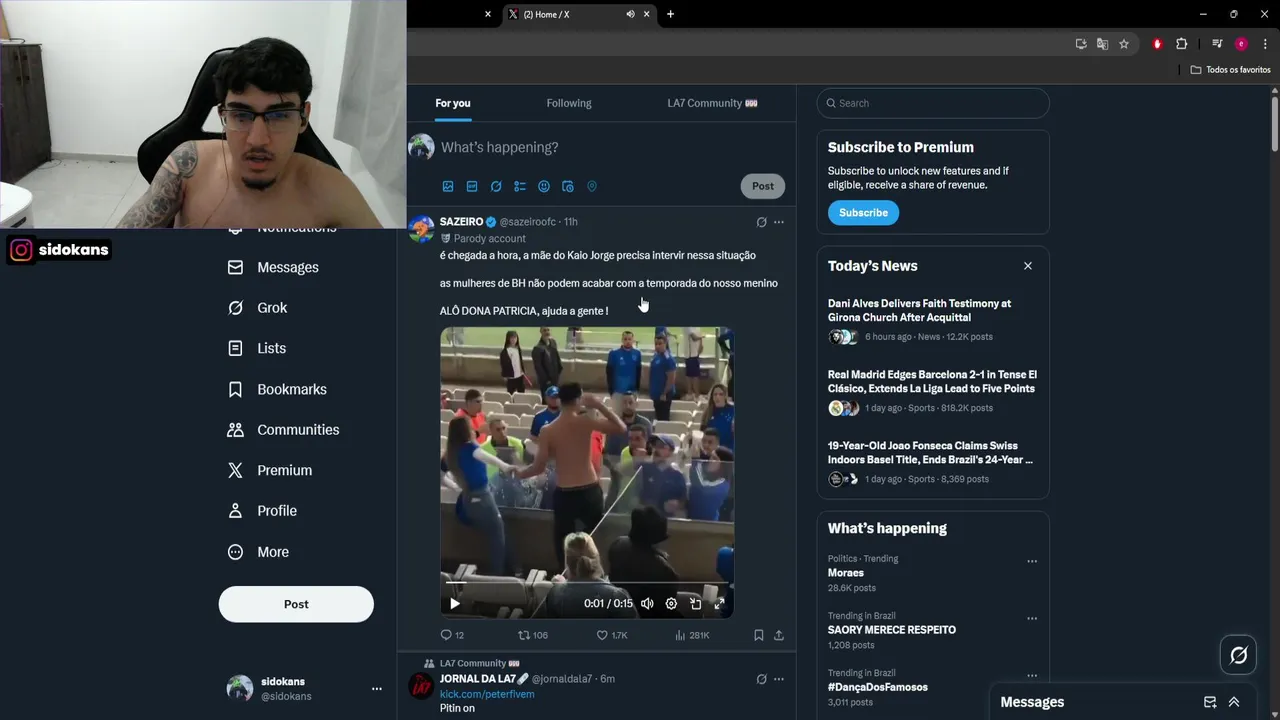Open options for #DançaDosFamosos trend

click(1032, 675)
